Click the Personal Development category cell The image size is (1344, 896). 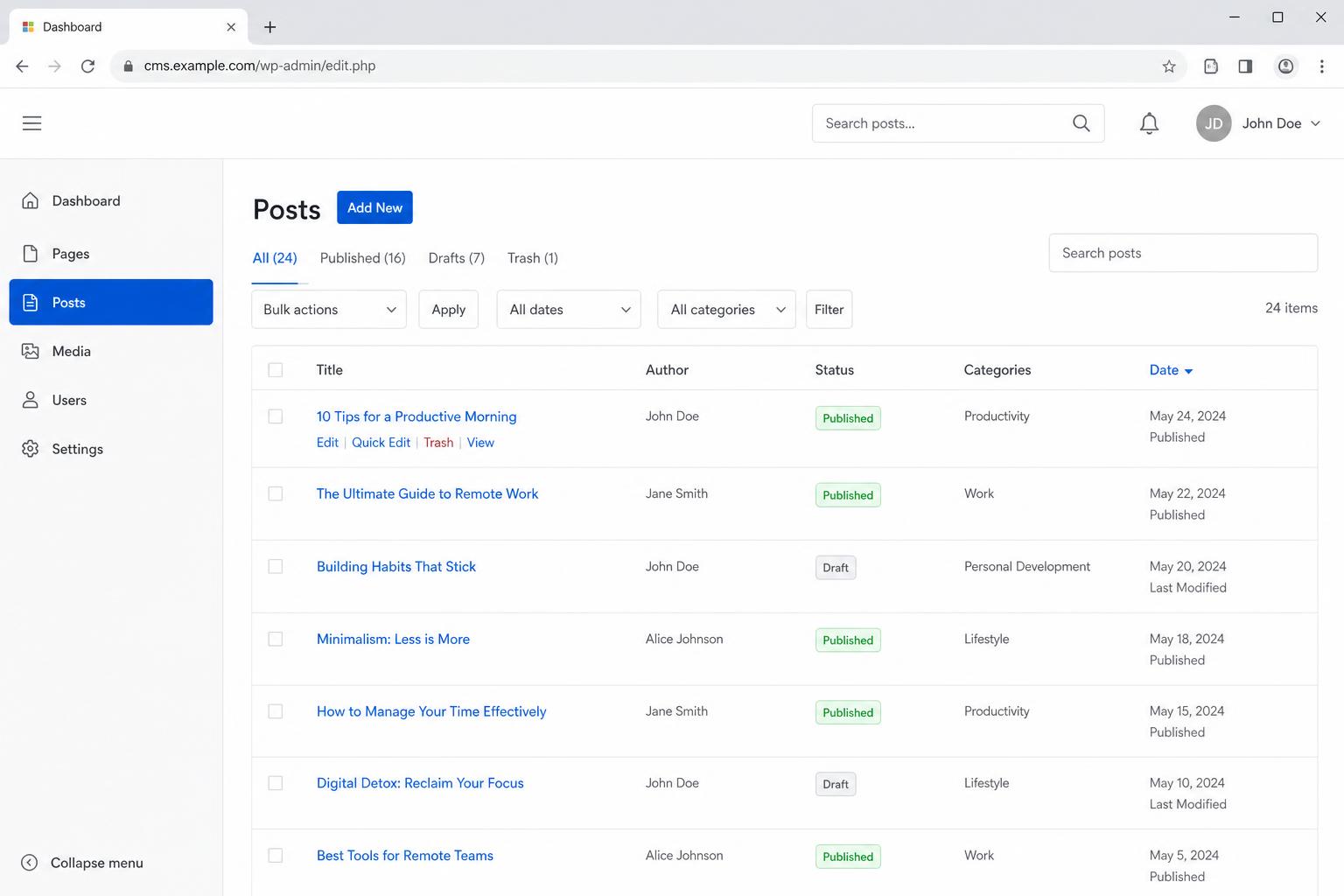pos(1027,567)
